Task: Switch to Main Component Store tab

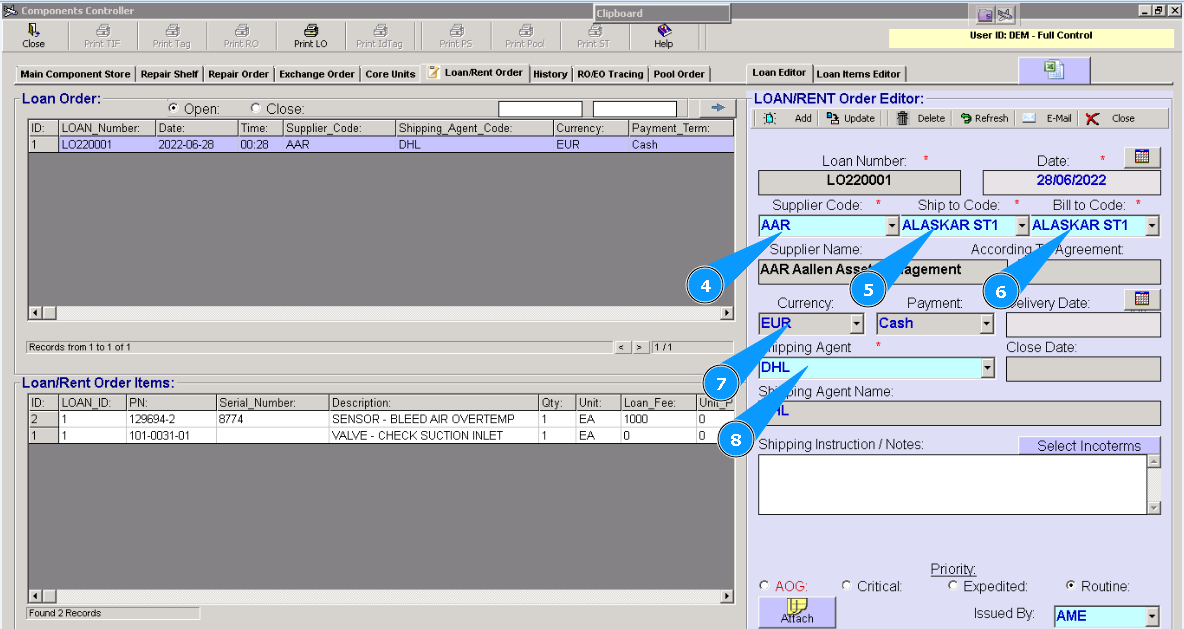Action: (x=75, y=74)
